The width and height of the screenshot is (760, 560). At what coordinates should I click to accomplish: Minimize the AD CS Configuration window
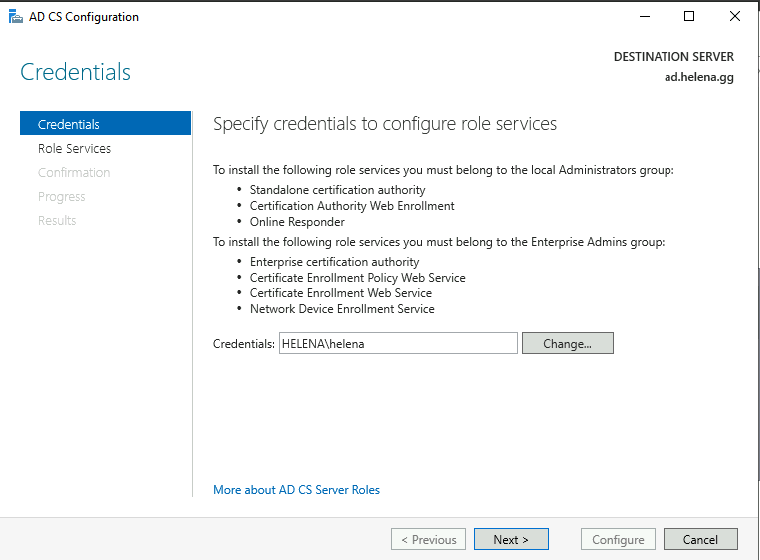(643, 17)
